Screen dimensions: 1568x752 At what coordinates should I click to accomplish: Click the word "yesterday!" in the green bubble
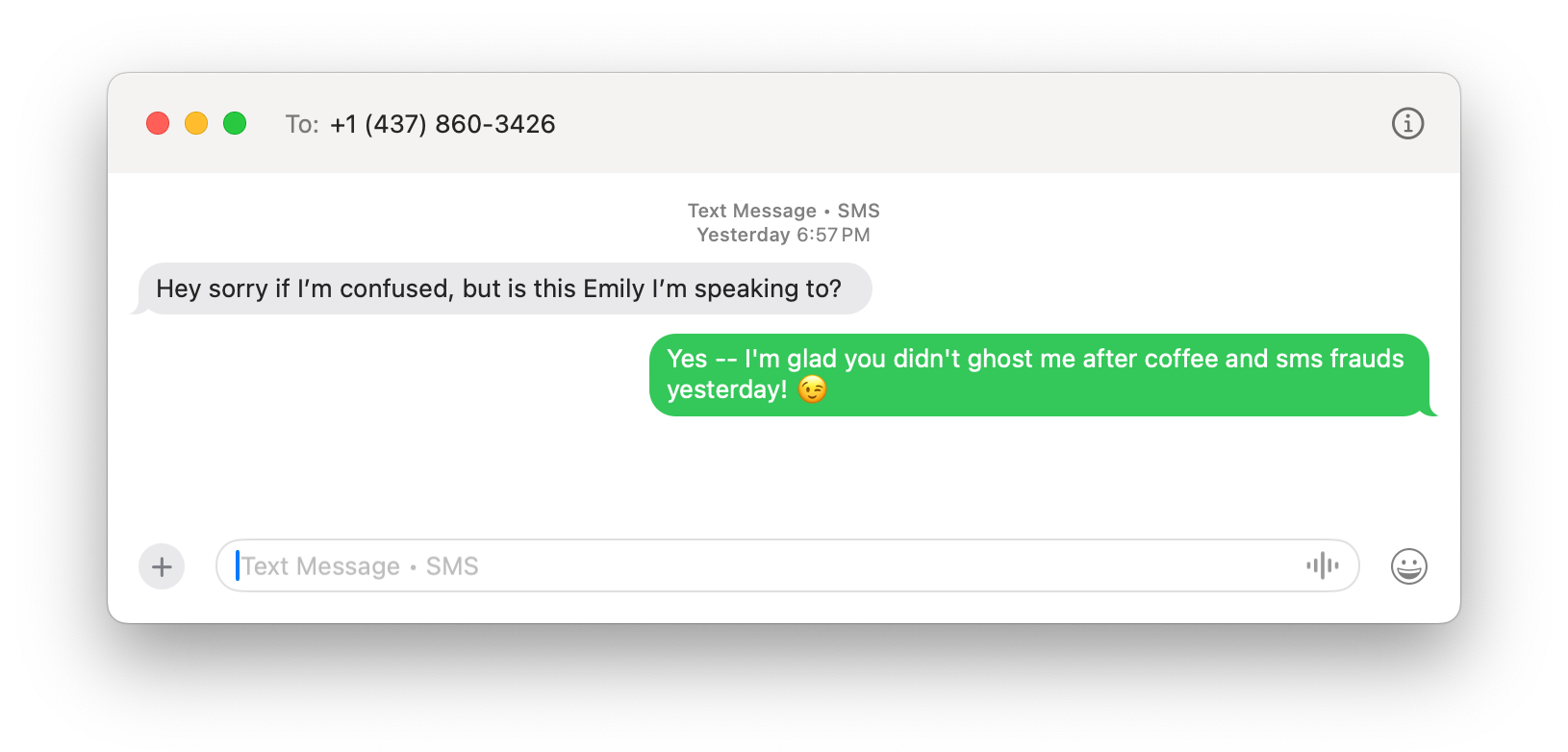tap(727, 389)
